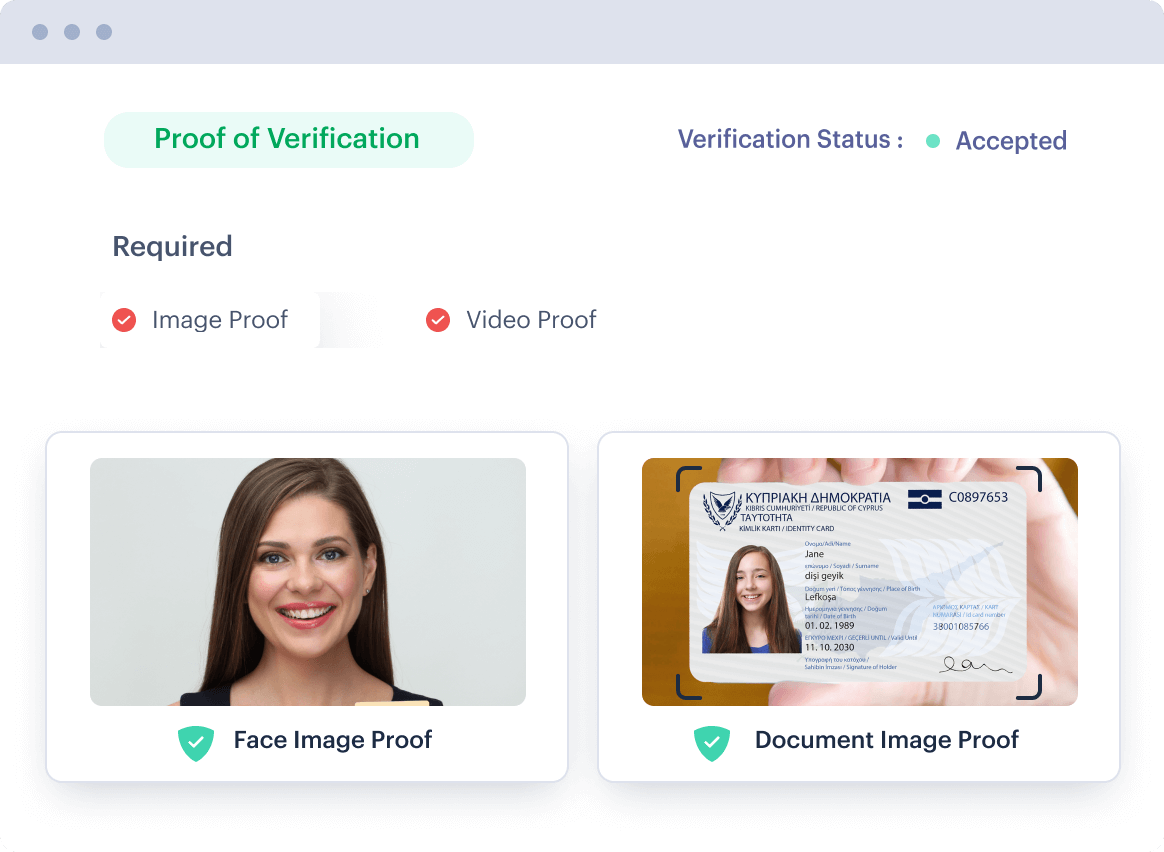Select the Video Proof tab
Viewport: 1164px width, 852px height.
530,320
